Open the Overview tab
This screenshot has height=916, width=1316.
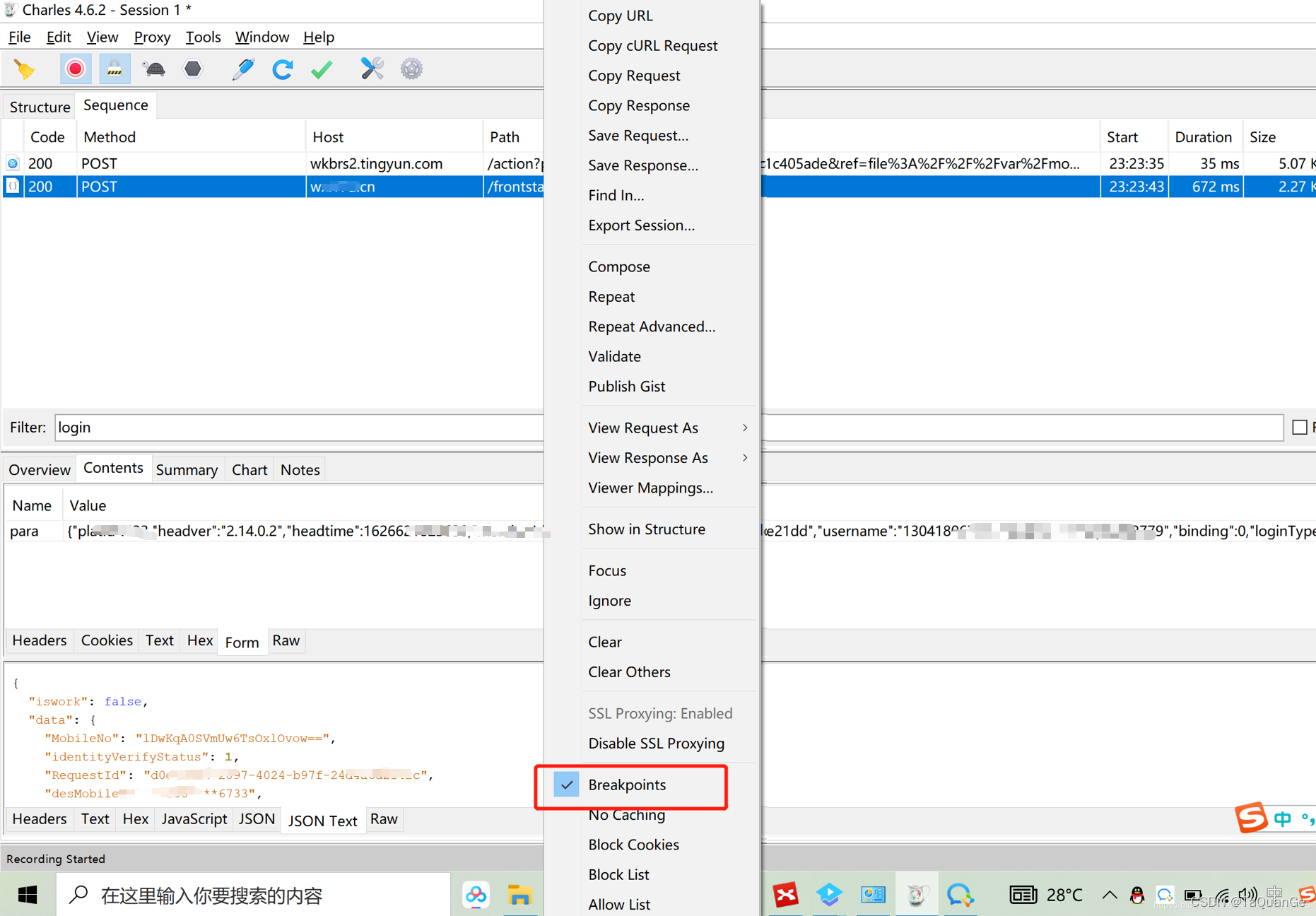(40, 470)
